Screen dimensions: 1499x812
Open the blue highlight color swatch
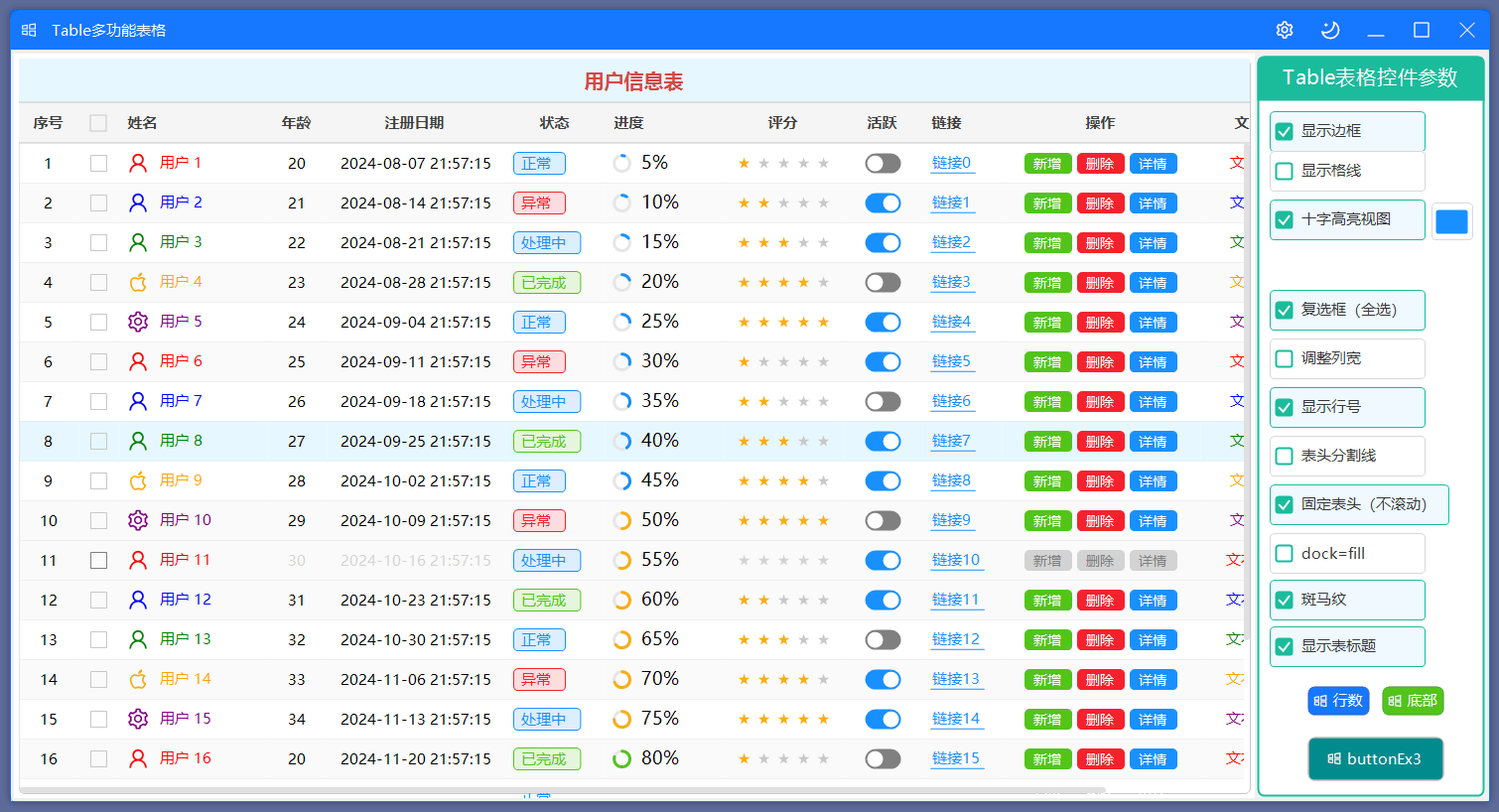click(1451, 220)
